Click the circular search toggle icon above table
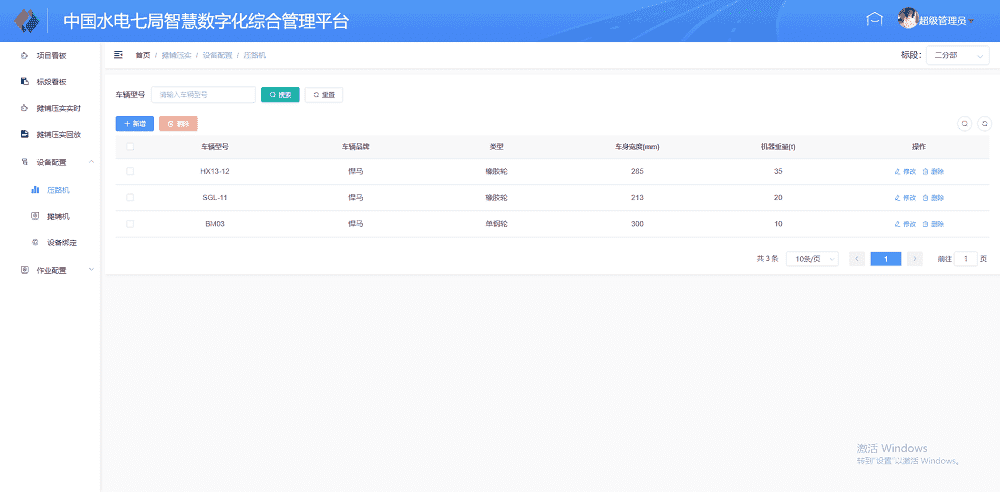Screen dimensions: 1000x492 [x=965, y=124]
